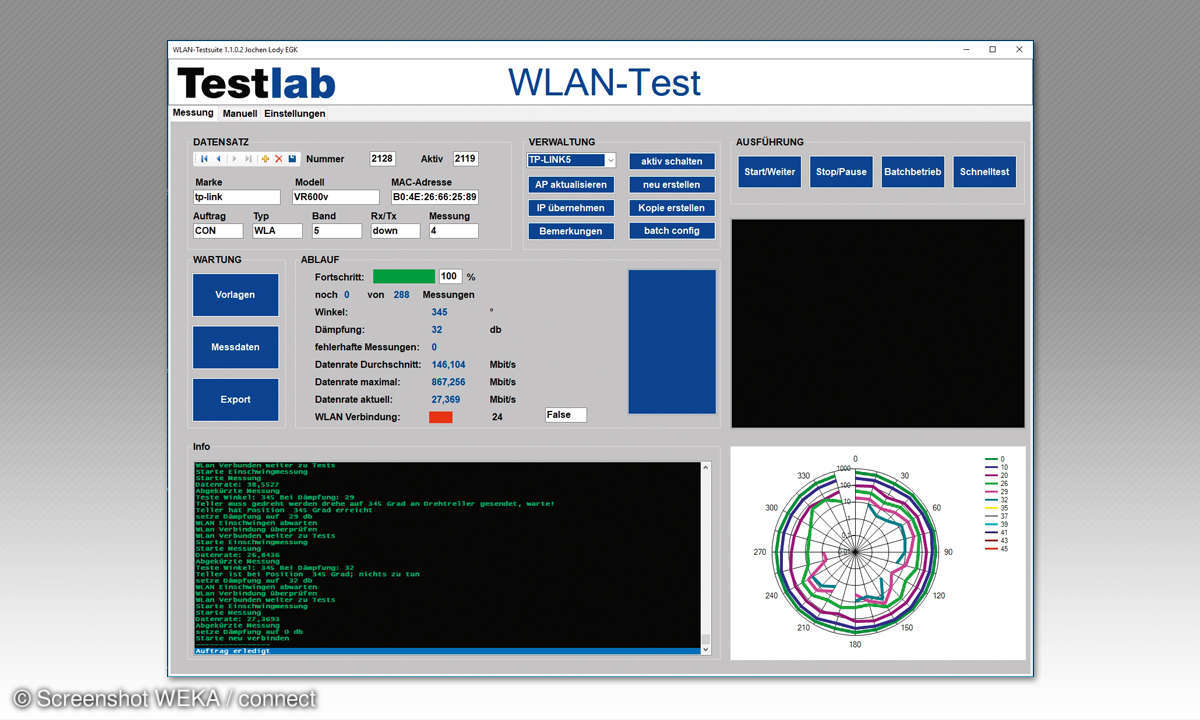1200x720 pixels.
Task: Click the Winkel value 345
Action: 440,312
